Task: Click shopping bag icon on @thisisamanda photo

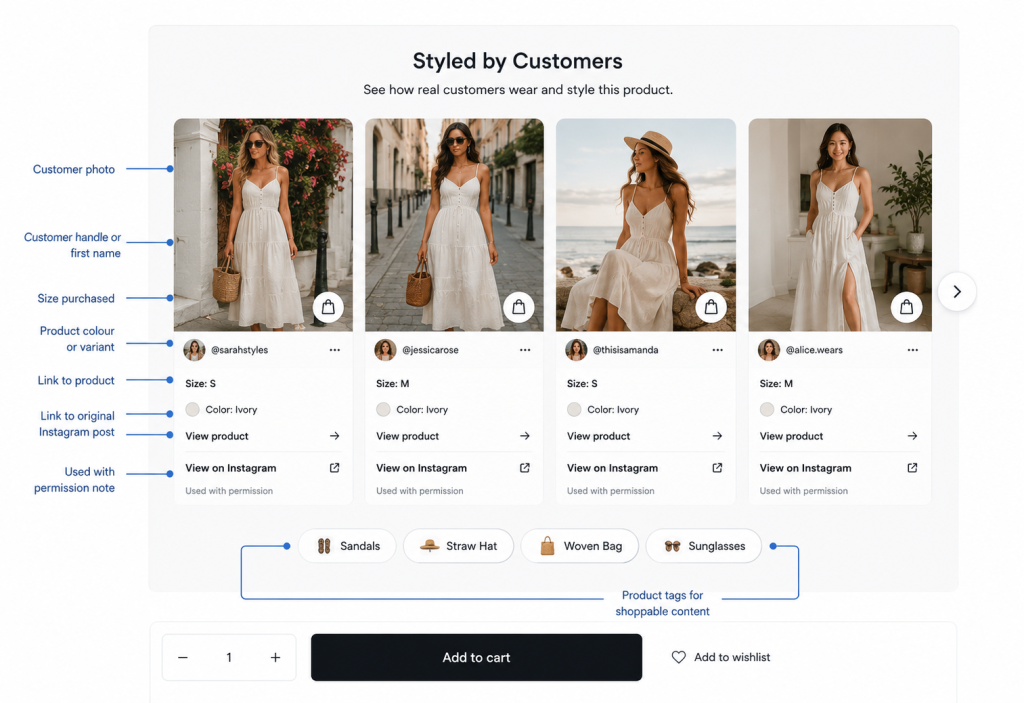Action: click(x=711, y=307)
